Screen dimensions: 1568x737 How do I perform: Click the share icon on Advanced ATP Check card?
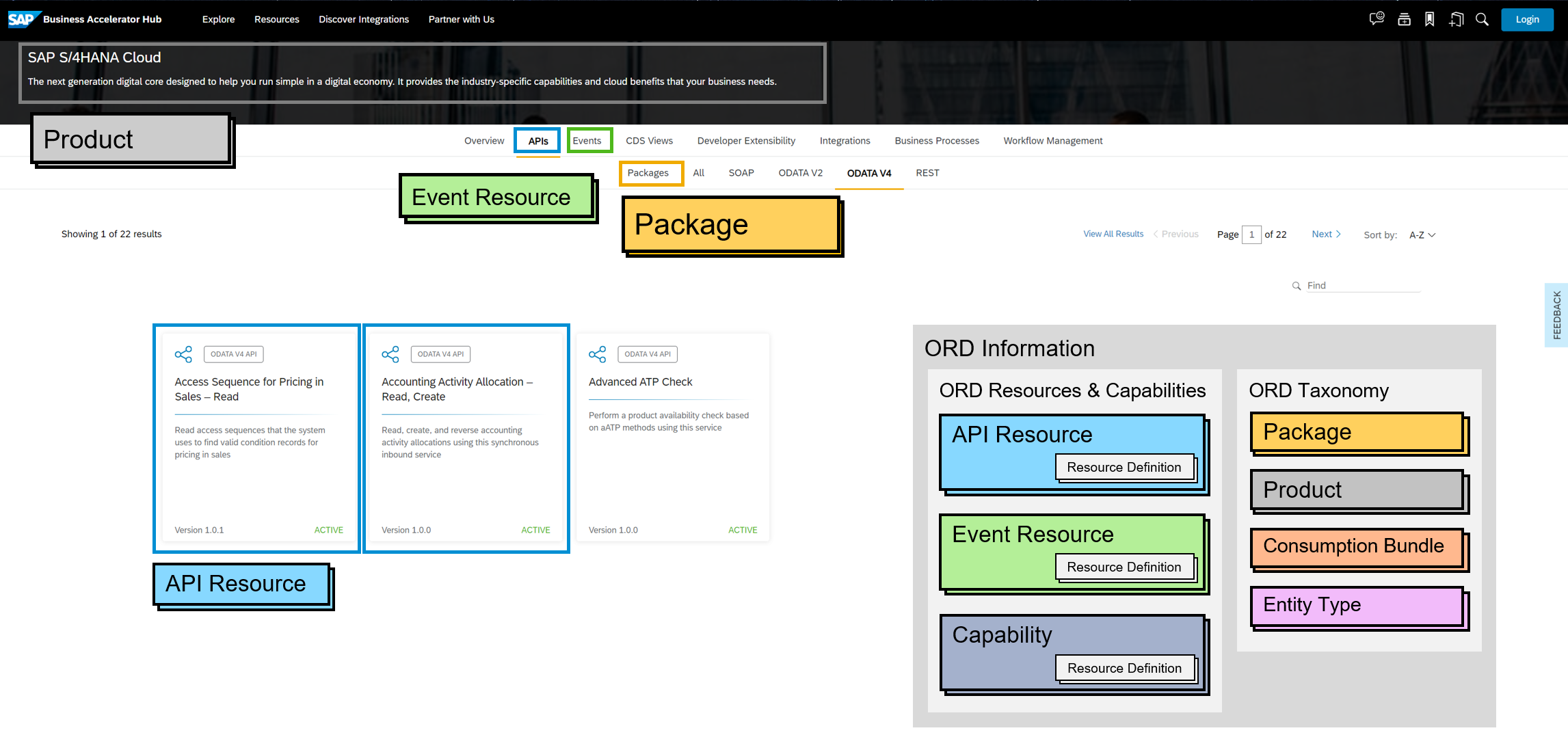[597, 354]
